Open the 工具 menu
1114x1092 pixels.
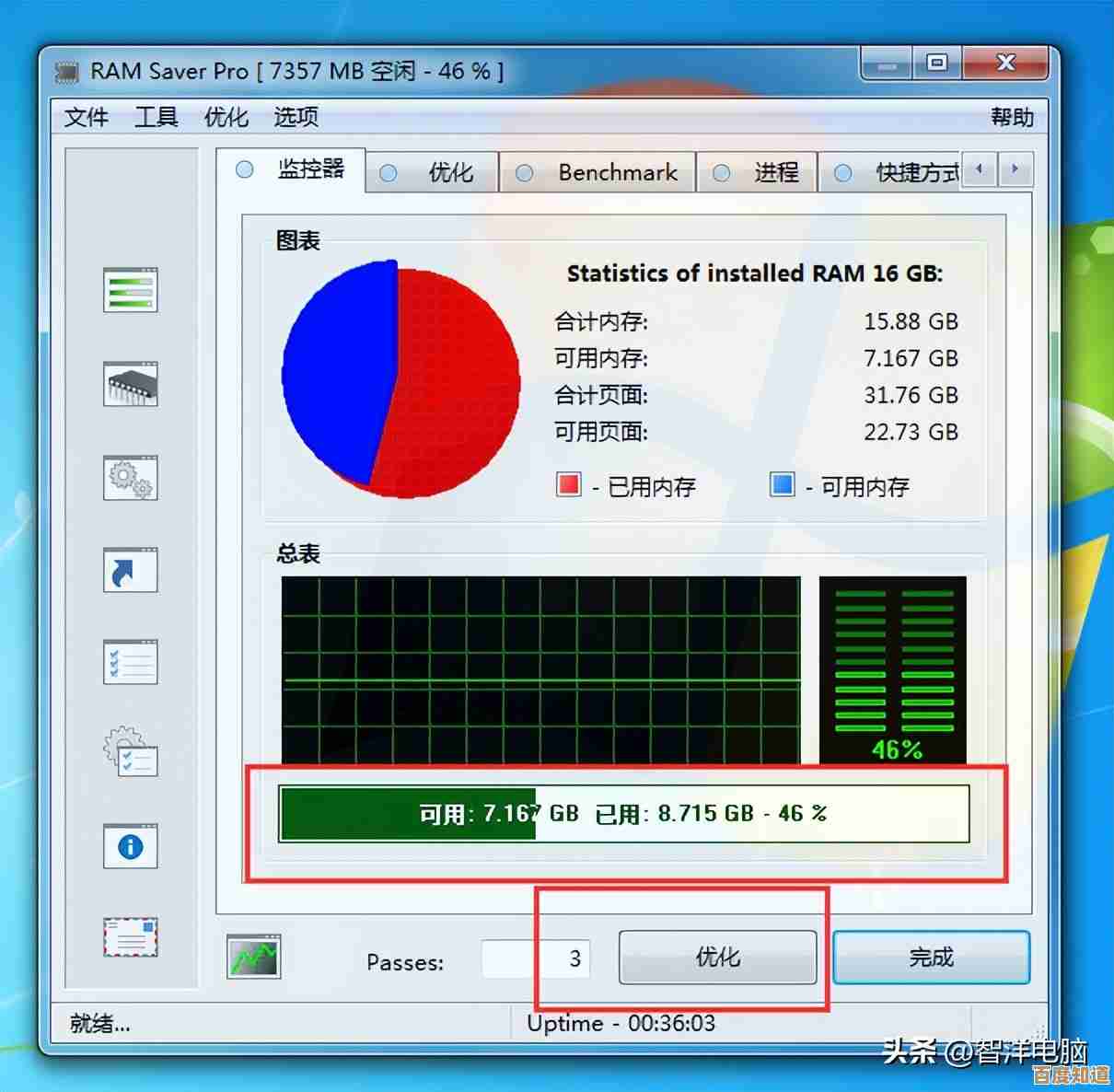(x=156, y=117)
